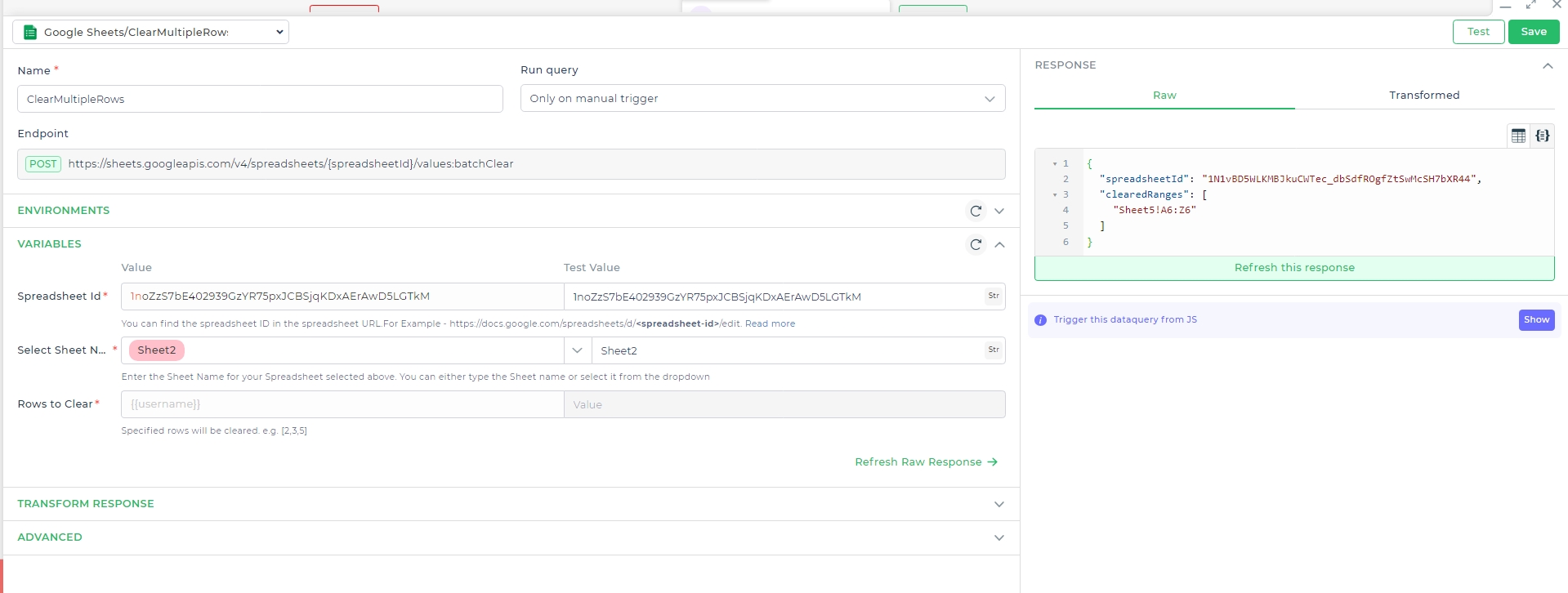Open the Select Sheet Name dropdown arrow
1568x593 pixels.
point(578,350)
